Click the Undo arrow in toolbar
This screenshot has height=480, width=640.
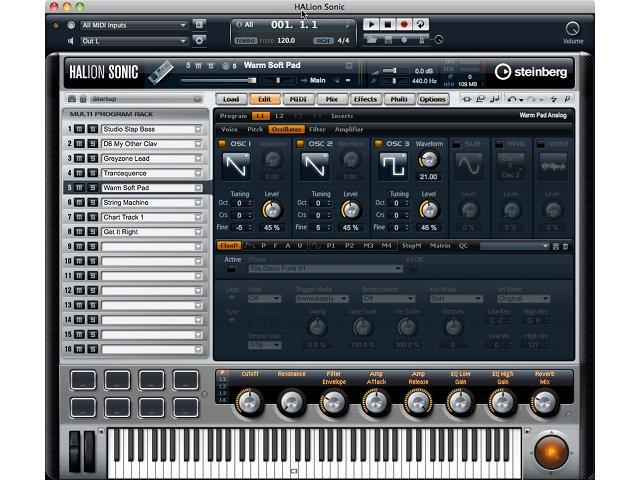(512, 99)
